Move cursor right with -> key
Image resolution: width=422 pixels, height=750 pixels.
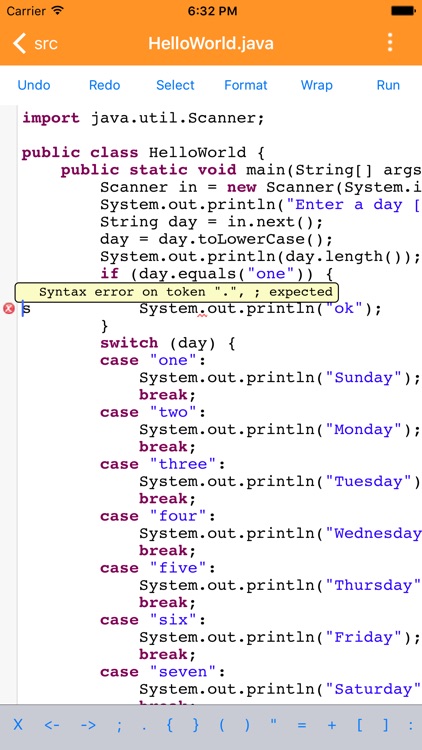coord(88,725)
